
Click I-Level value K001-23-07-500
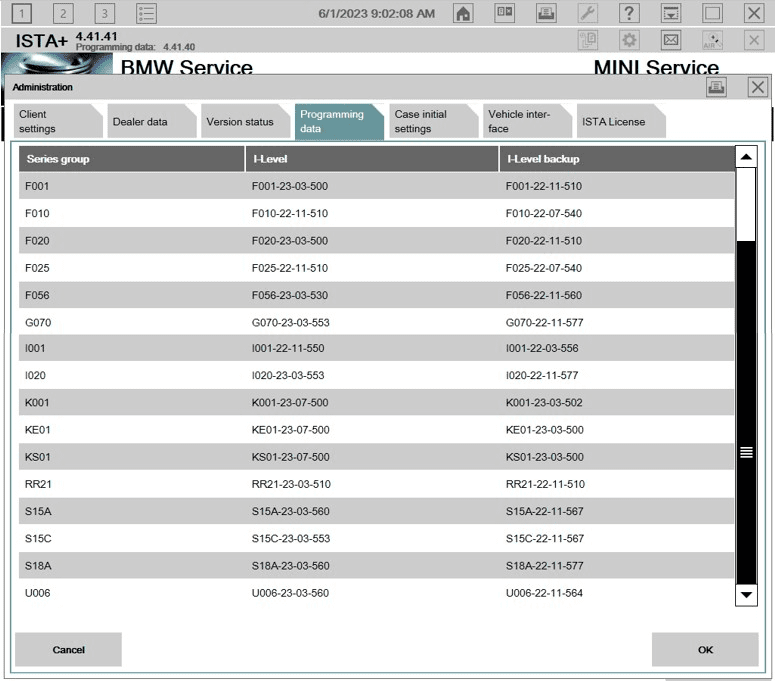point(290,402)
